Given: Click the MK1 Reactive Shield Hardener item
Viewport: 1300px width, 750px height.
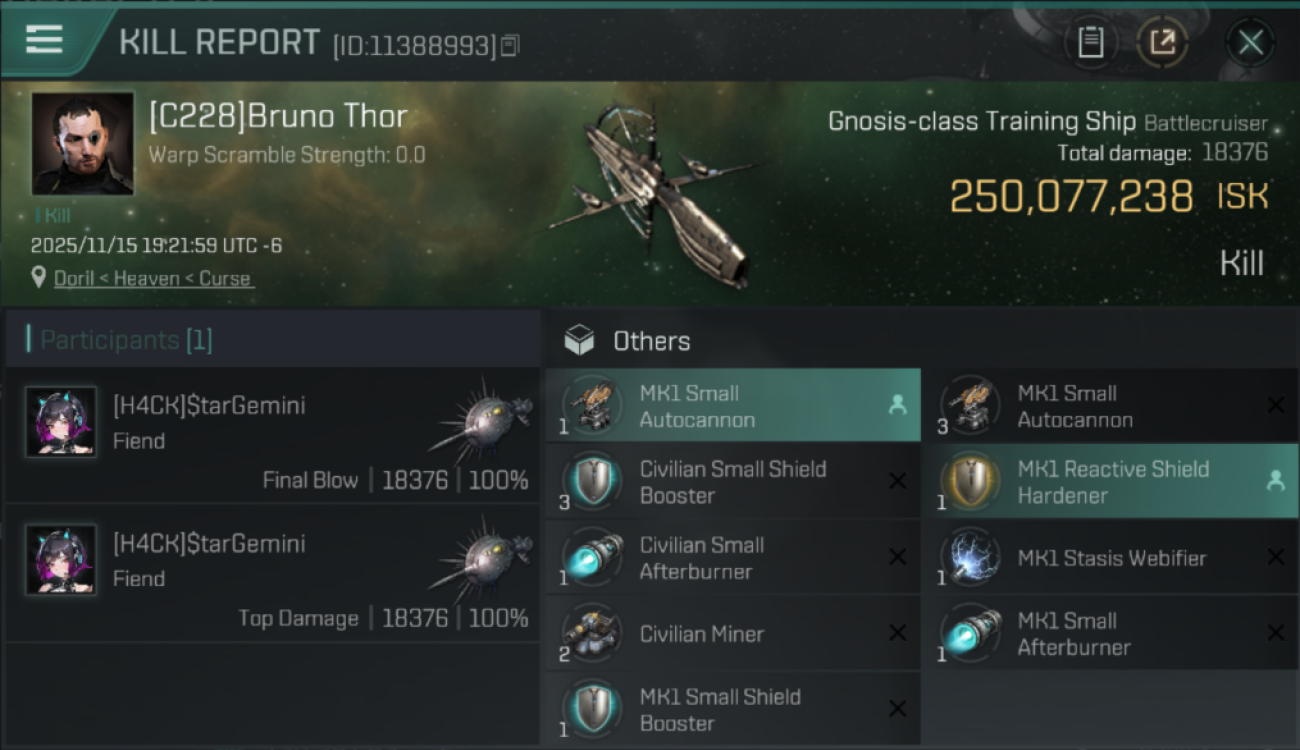Looking at the screenshot, I should click(x=1111, y=482).
